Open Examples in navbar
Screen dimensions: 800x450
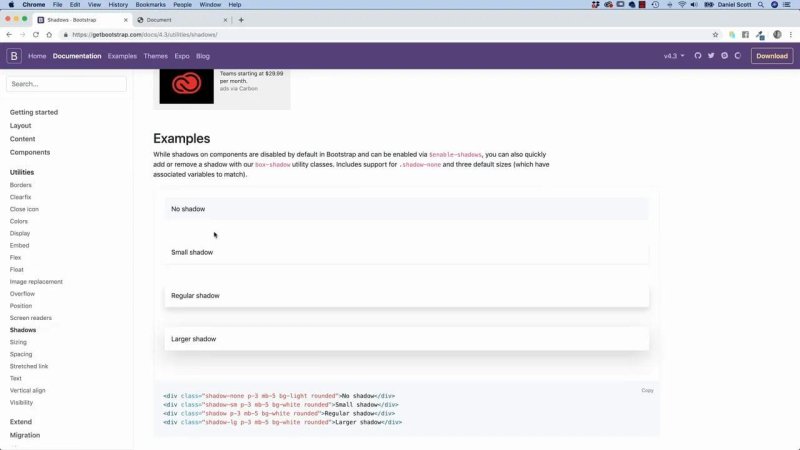coord(122,56)
